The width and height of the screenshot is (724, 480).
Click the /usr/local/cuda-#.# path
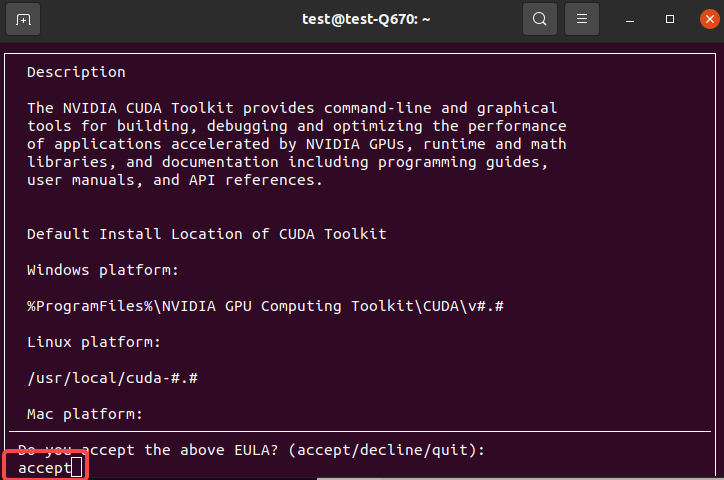tap(112, 378)
